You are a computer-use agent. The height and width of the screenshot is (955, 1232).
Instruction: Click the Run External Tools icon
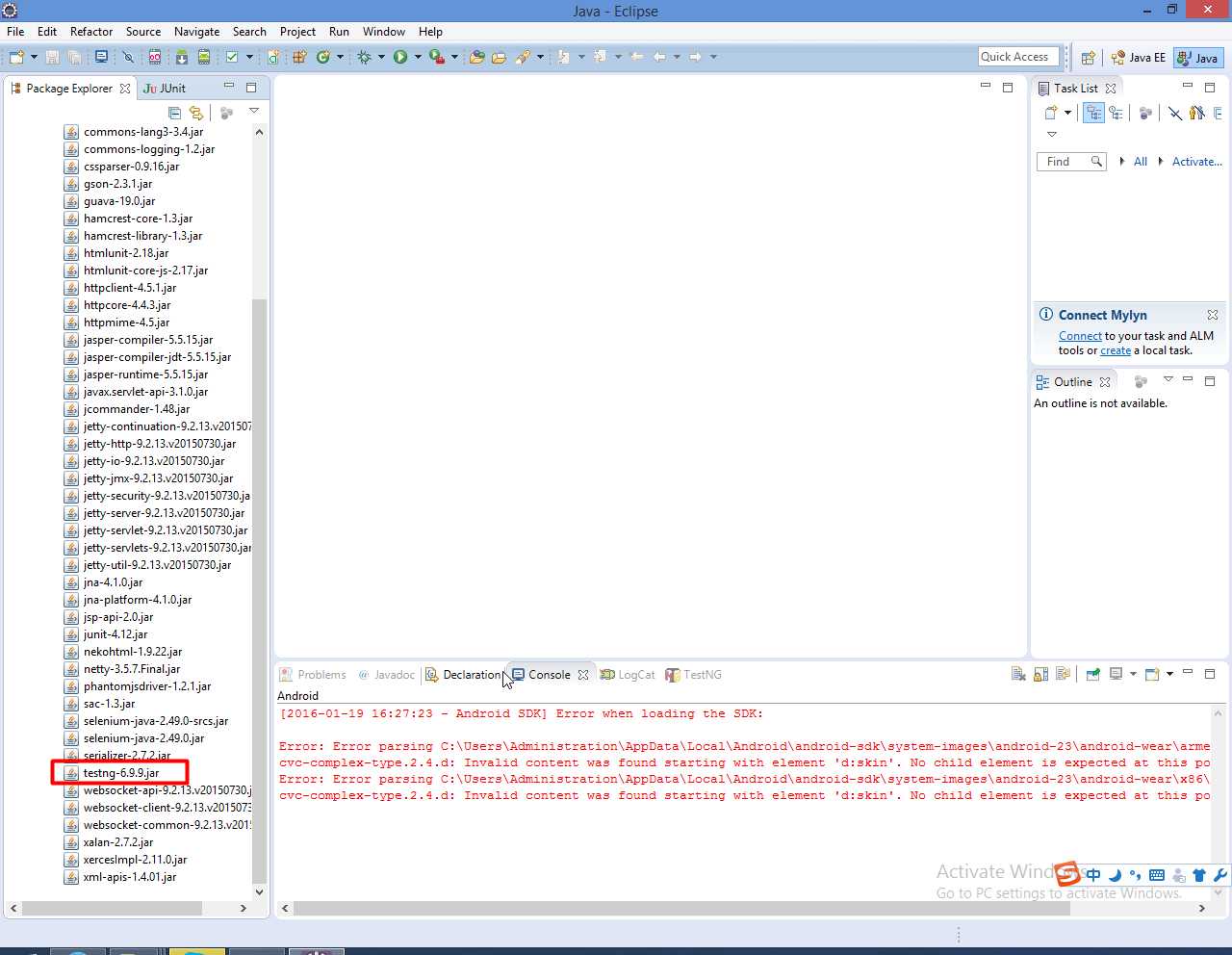pos(437,57)
